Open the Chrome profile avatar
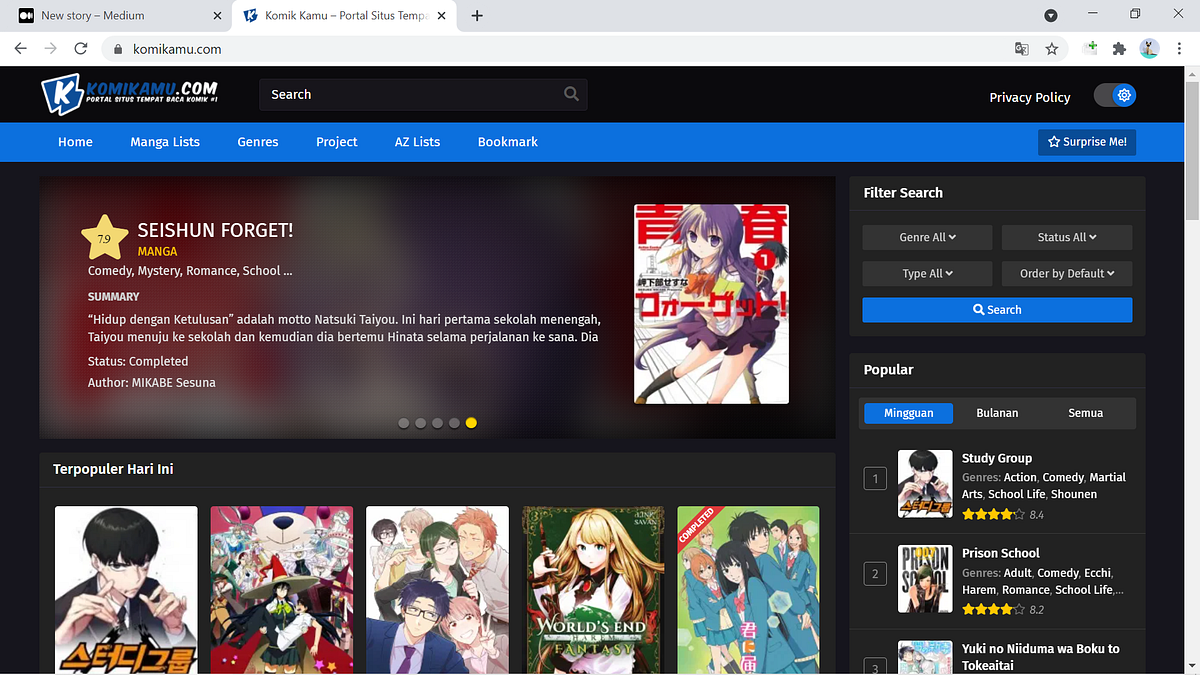This screenshot has height=675, width=1200. (1149, 48)
